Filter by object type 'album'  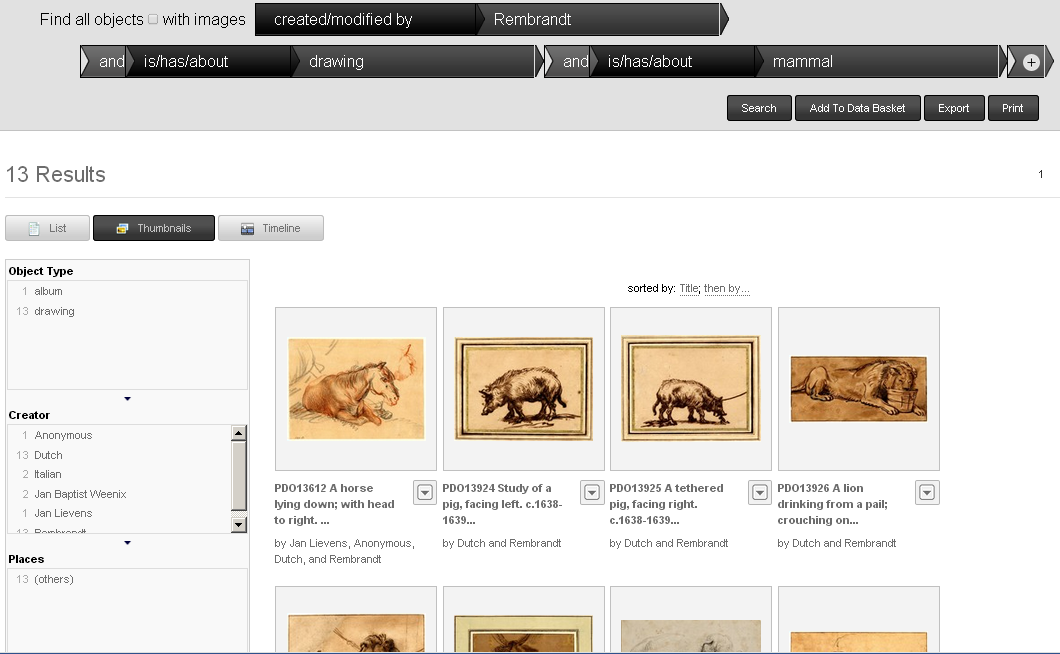pos(48,291)
